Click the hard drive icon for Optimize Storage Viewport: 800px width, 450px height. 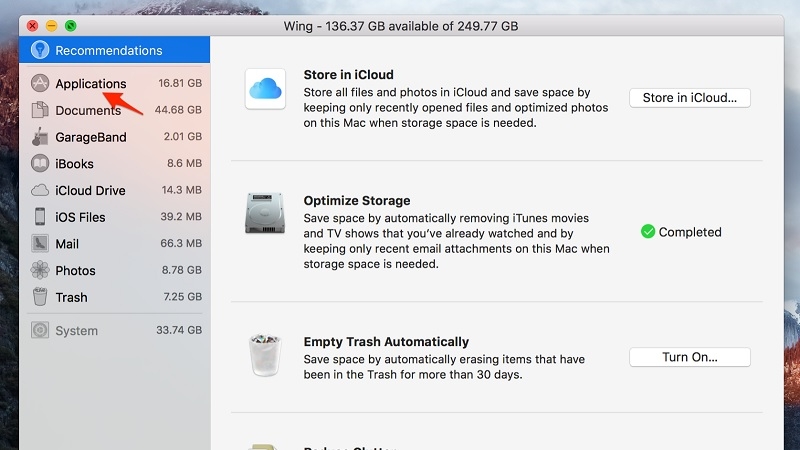coord(265,213)
